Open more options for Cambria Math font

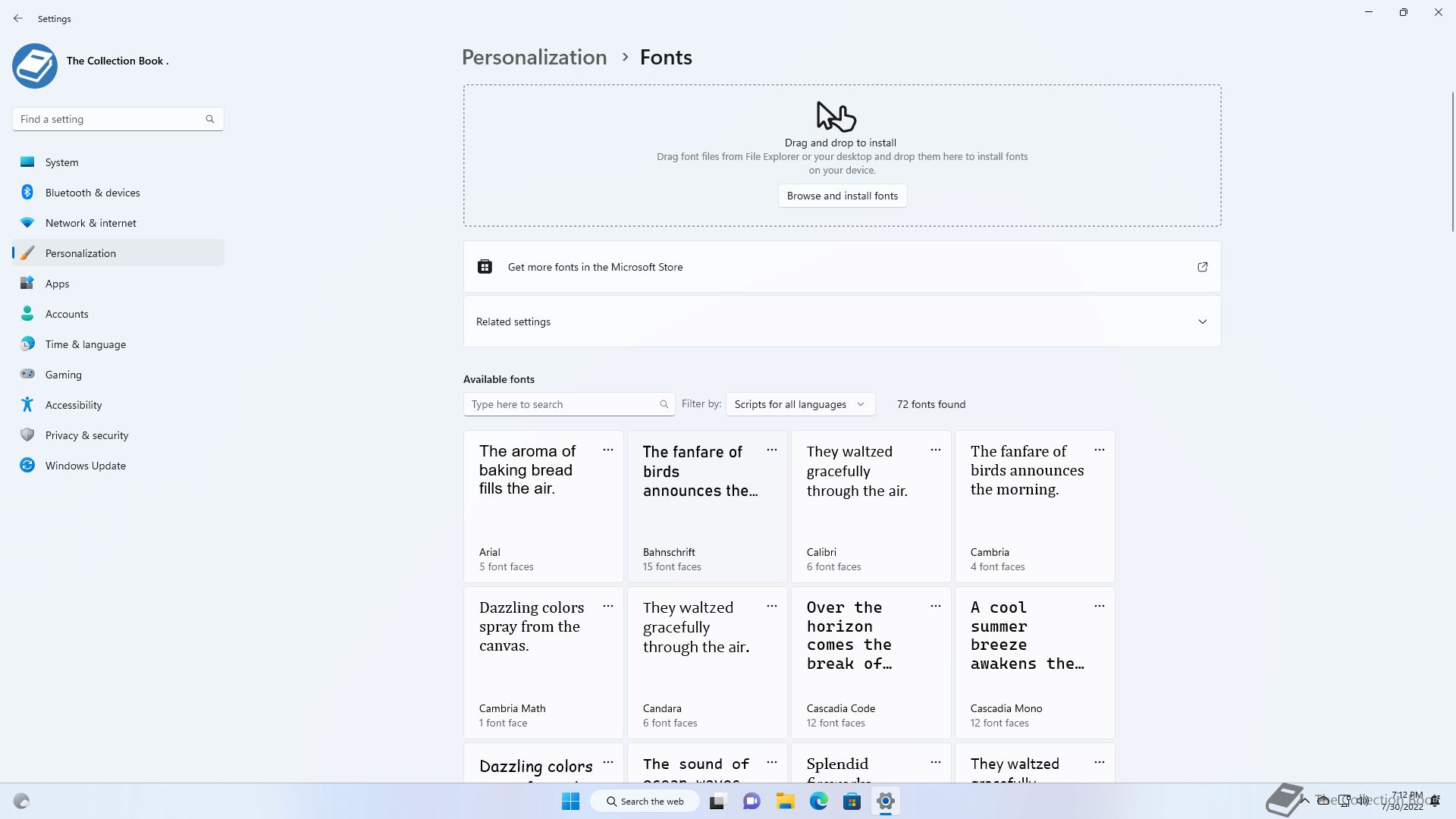(x=608, y=606)
